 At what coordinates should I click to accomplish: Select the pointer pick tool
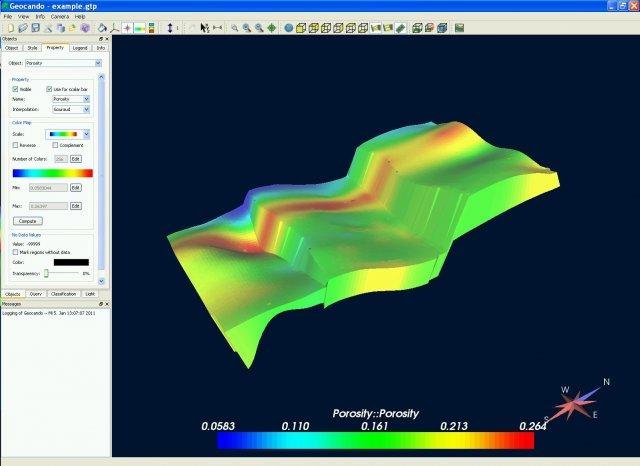tap(205, 28)
